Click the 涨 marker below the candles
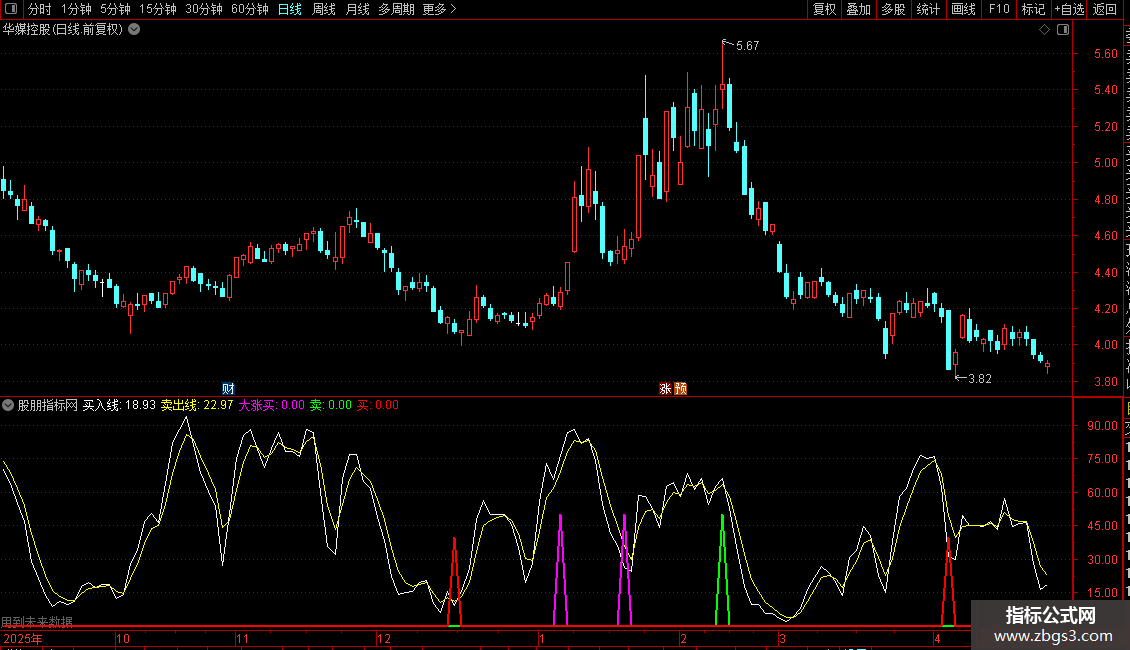The height and width of the screenshot is (650, 1130). [666, 388]
